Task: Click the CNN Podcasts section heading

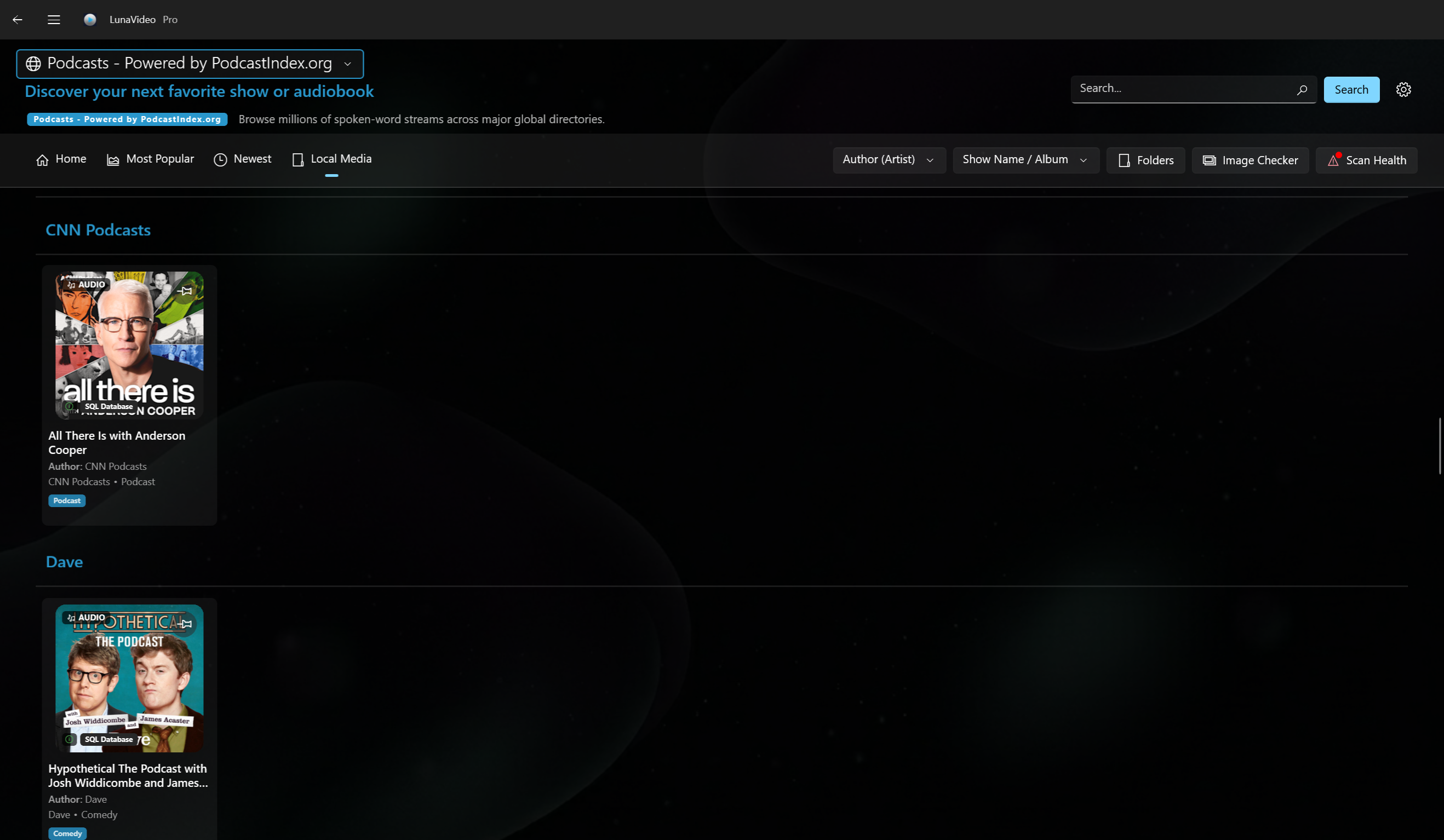Action: click(x=98, y=231)
